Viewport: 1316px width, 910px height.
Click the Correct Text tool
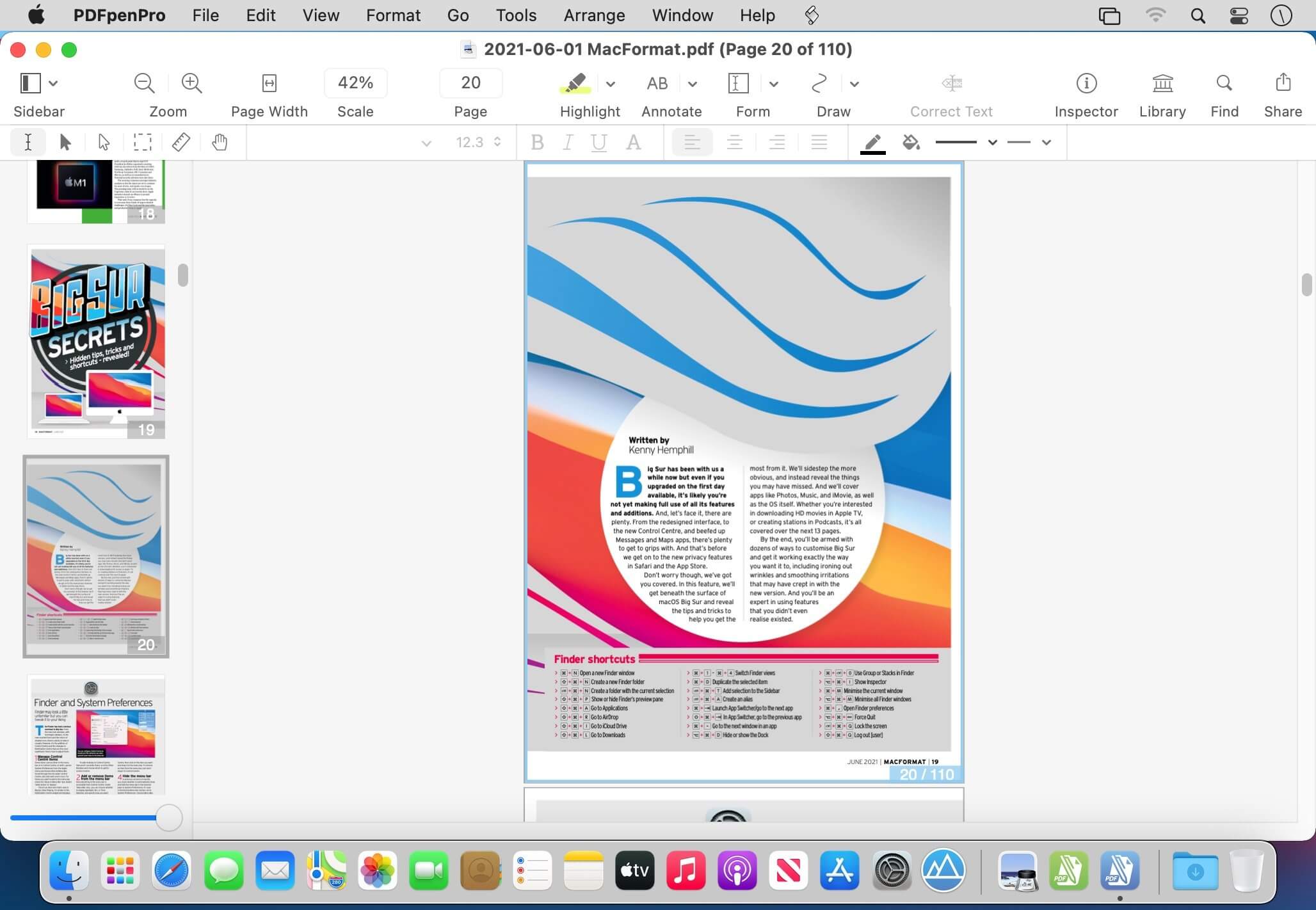(952, 83)
